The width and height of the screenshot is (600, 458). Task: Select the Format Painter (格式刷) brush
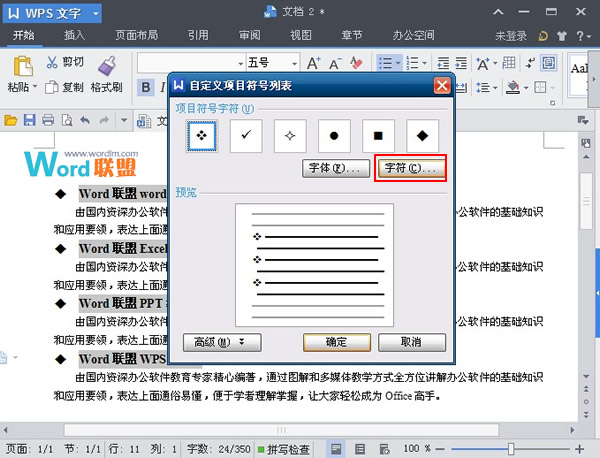point(107,65)
